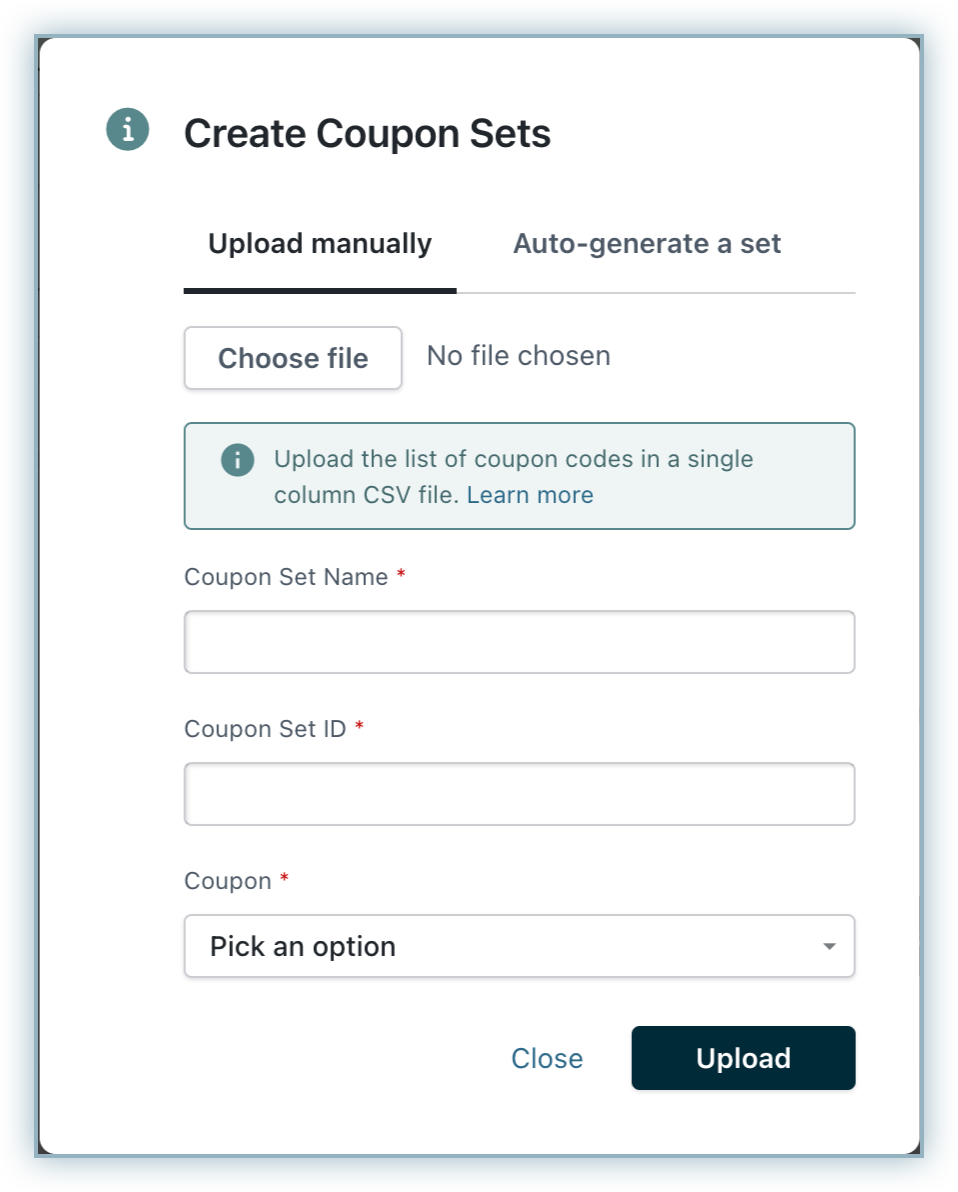
Task: Click the Coupon Set Name label
Action: 286,577
